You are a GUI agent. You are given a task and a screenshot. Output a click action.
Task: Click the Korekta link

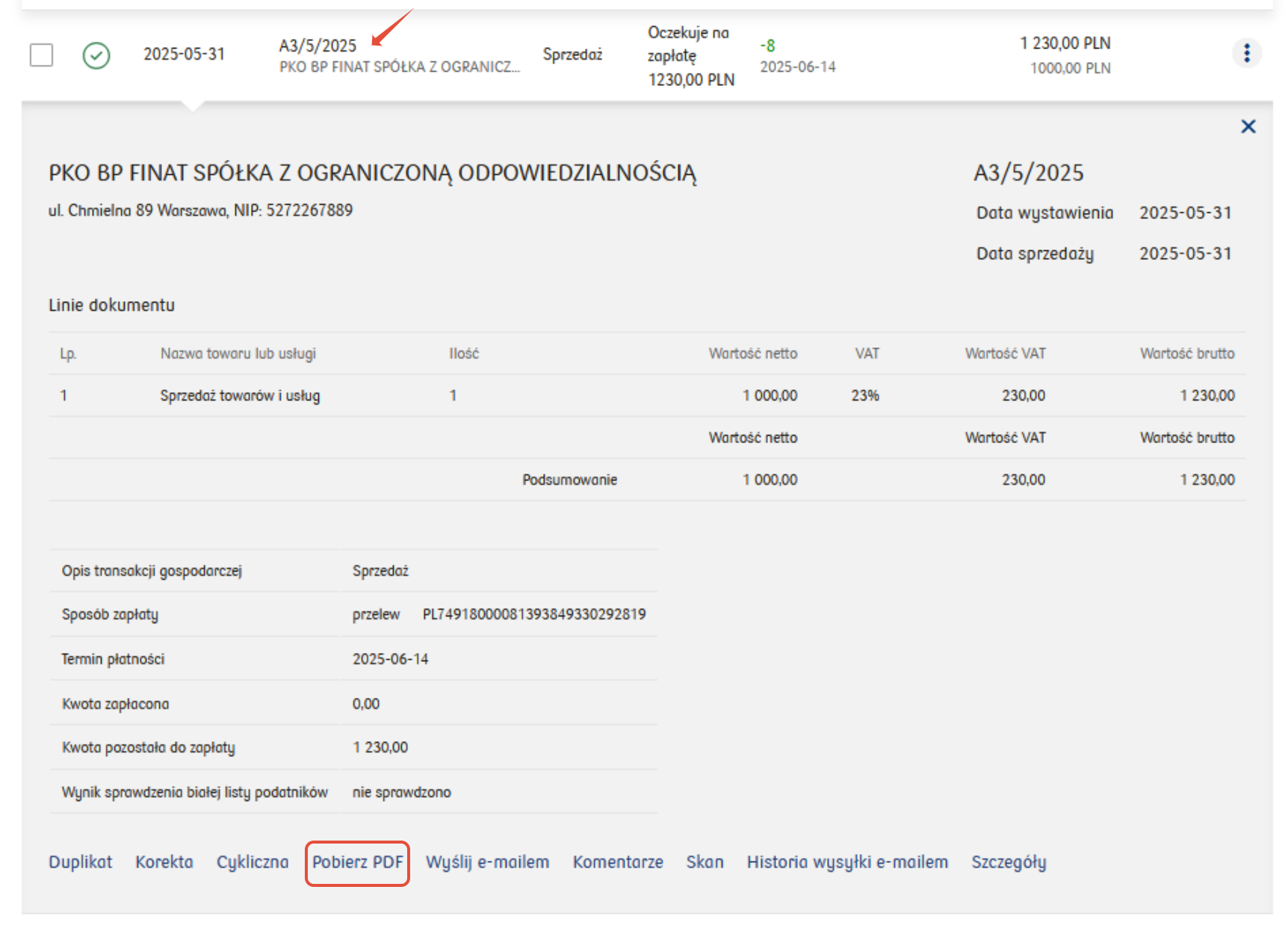tap(164, 862)
